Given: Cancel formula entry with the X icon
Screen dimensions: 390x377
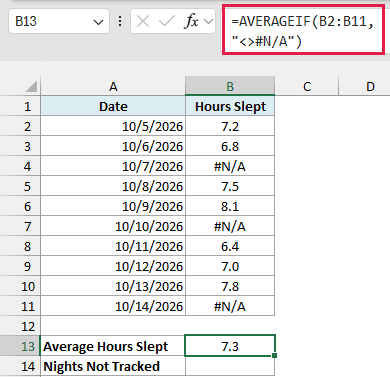Looking at the screenshot, I should (143, 22).
